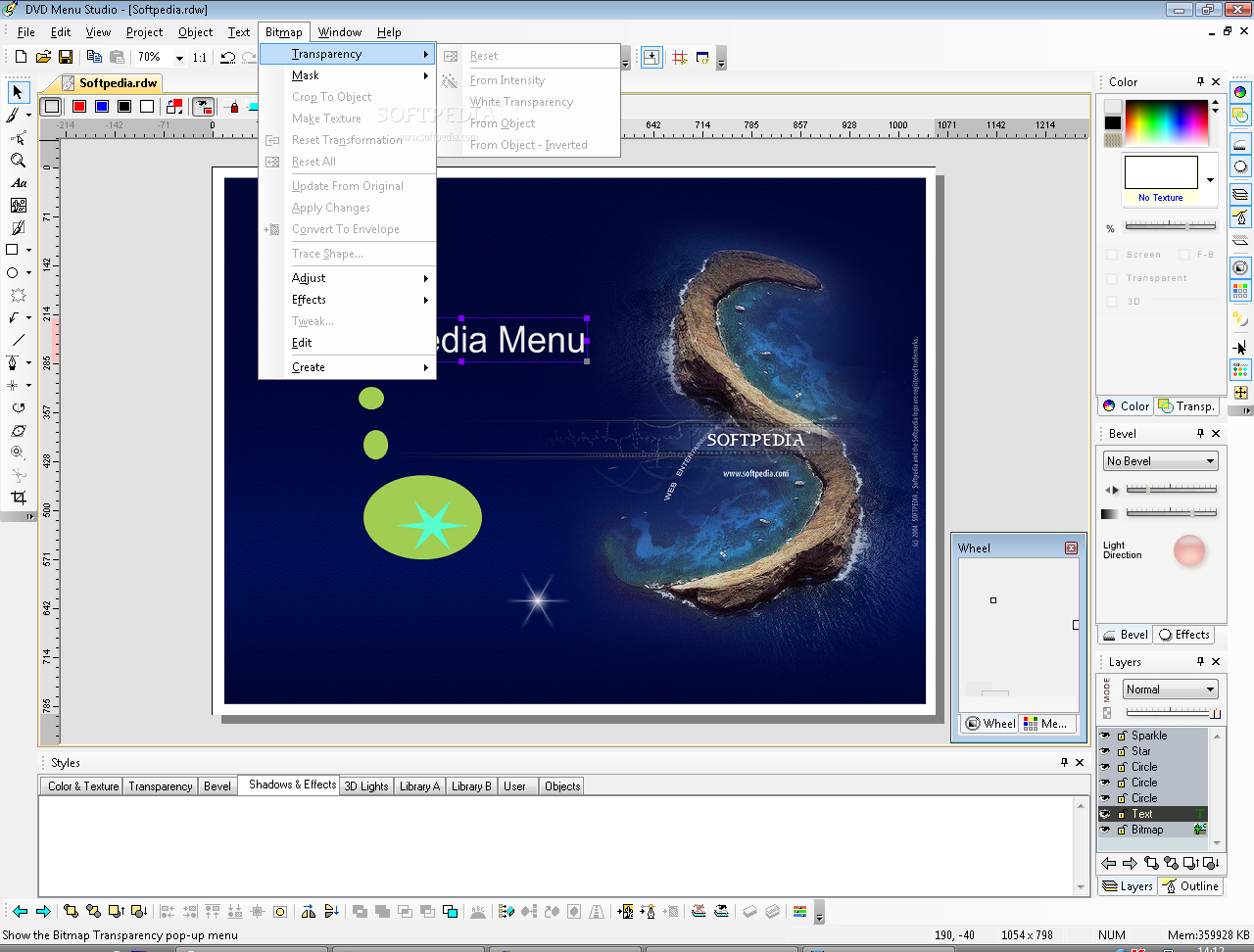Select the arrow pointer tool
The image size is (1254, 952).
(x=17, y=92)
